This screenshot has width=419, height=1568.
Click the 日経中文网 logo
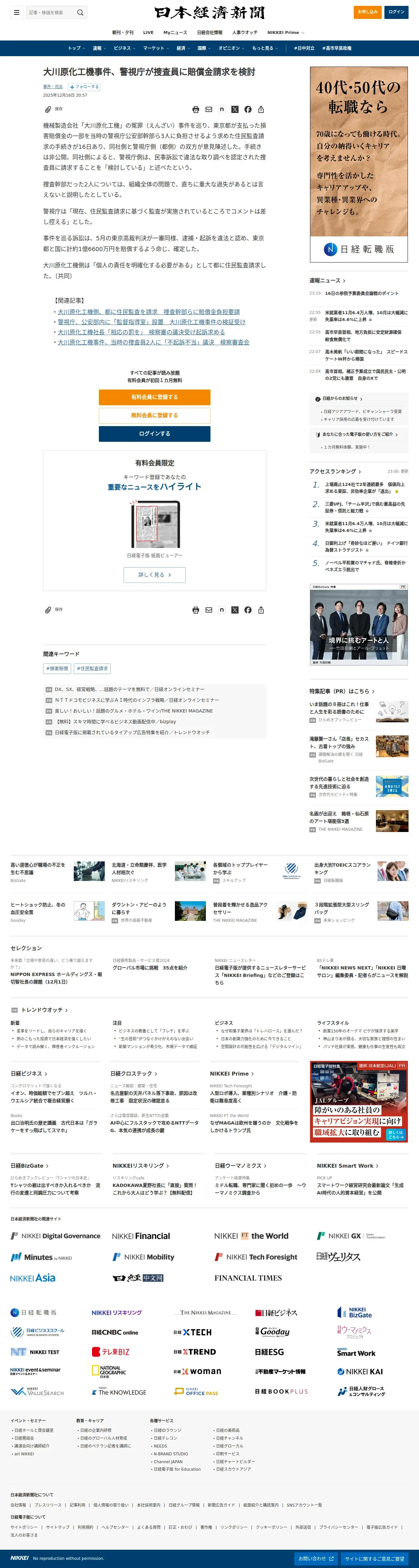[x=138, y=1278]
